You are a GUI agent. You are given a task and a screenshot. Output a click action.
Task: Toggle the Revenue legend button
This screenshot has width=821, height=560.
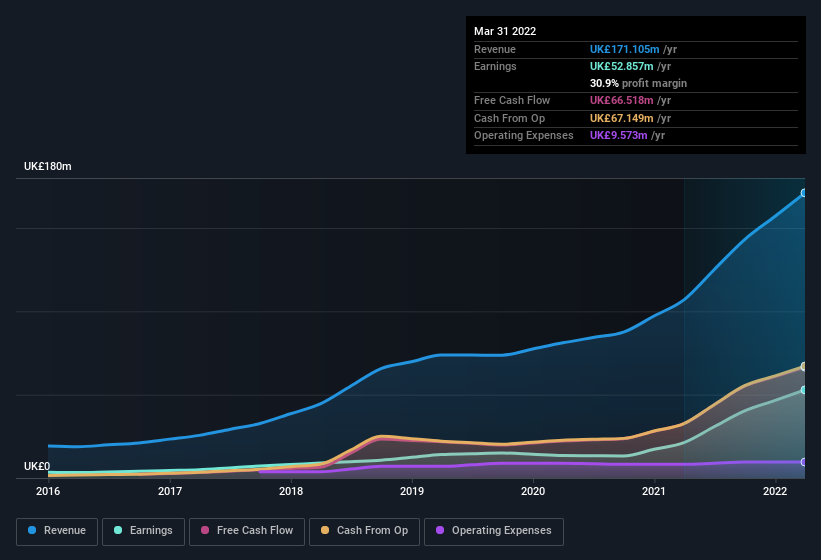(x=57, y=531)
